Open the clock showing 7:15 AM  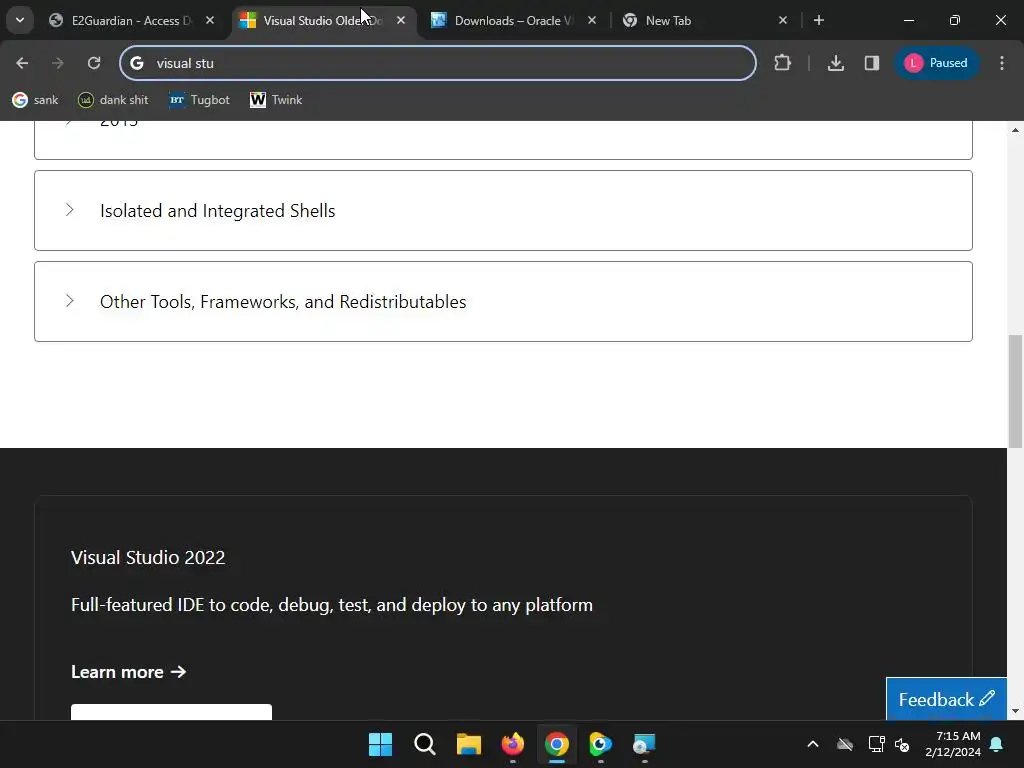tap(953, 744)
